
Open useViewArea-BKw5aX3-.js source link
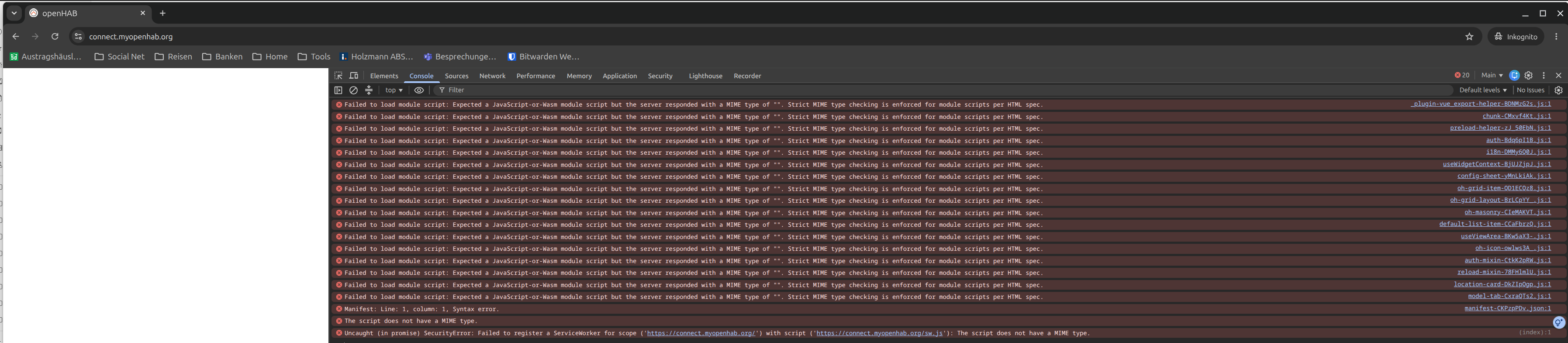pyautogui.click(x=1506, y=236)
